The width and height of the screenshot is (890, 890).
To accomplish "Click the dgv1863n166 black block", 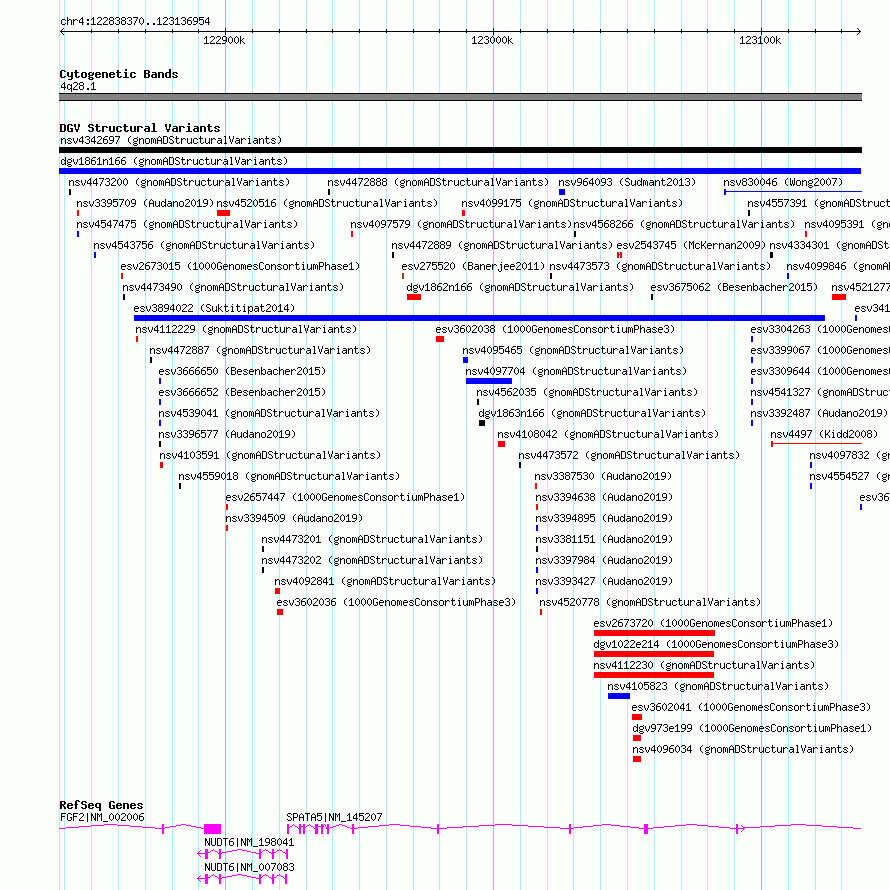I will pos(482,423).
